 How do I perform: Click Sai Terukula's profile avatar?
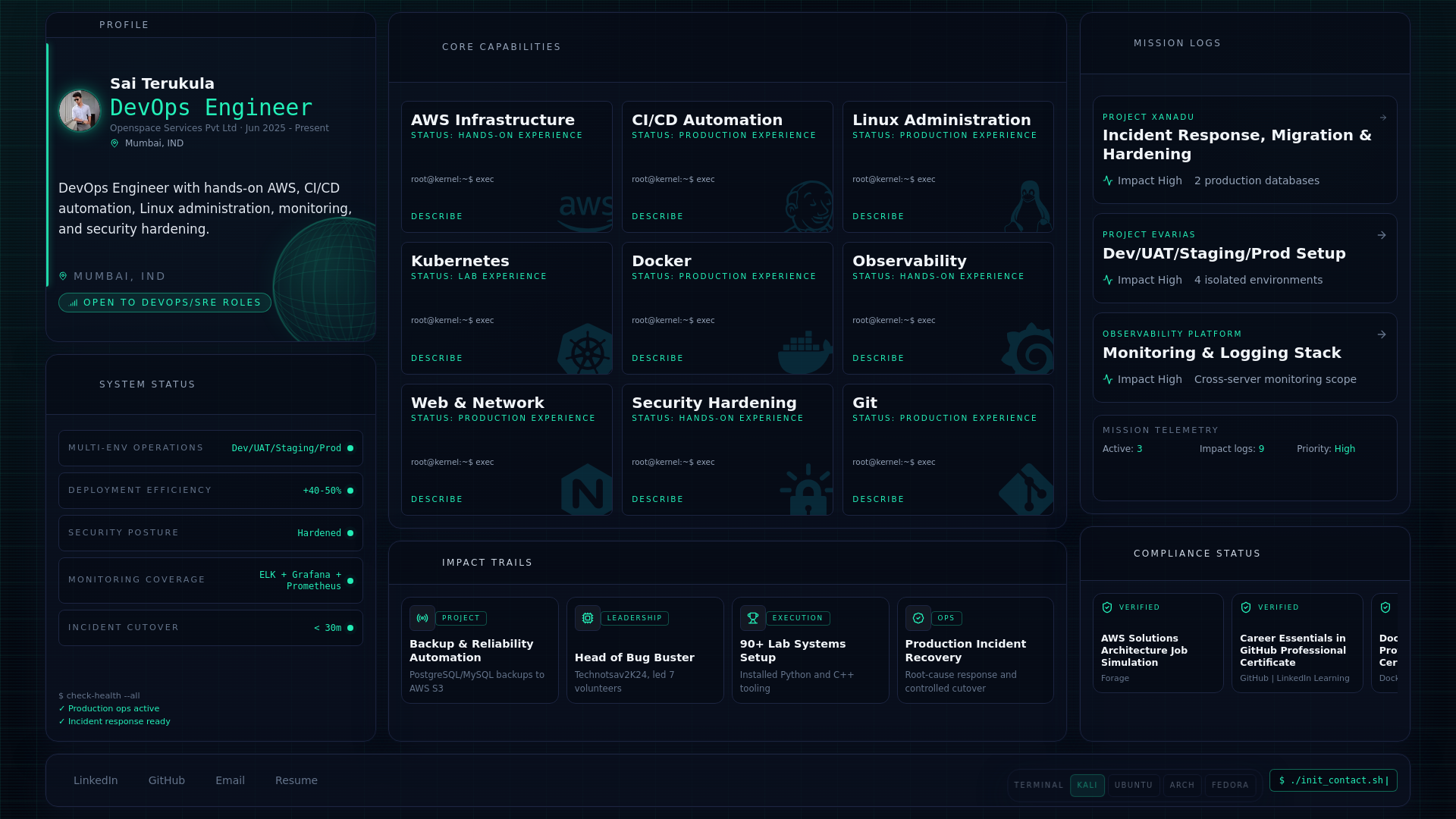(80, 111)
